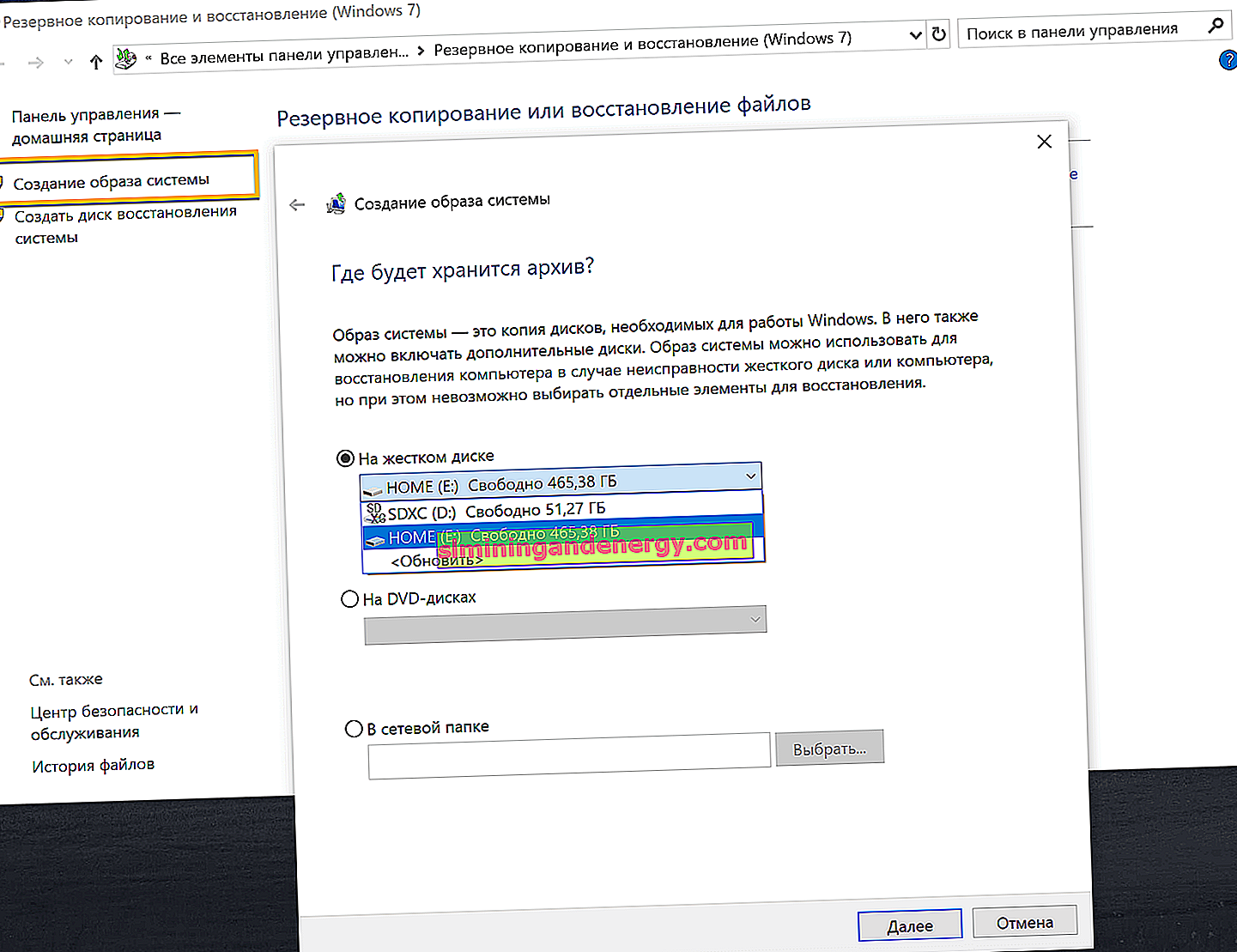Go back with the wizard back arrow
The height and width of the screenshot is (952, 1237).
point(297,204)
